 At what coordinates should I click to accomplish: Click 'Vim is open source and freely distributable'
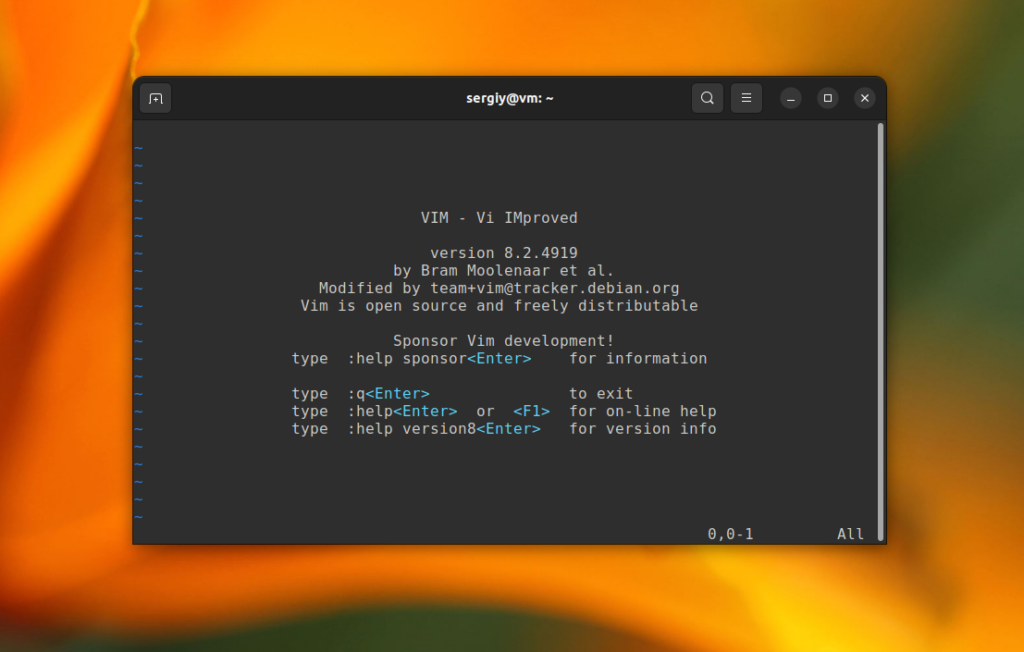click(499, 306)
